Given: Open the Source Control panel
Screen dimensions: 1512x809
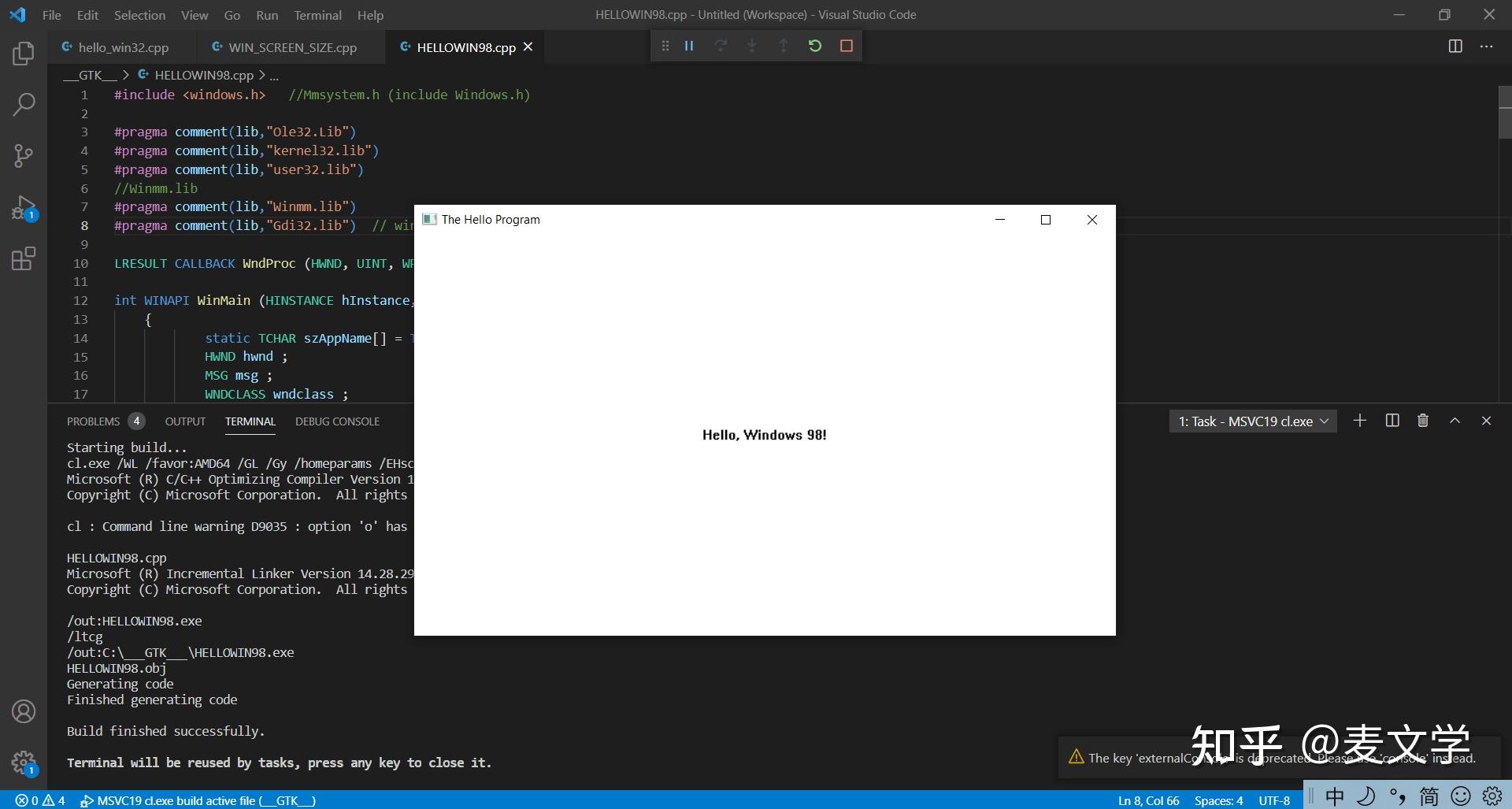Looking at the screenshot, I should tap(24, 156).
